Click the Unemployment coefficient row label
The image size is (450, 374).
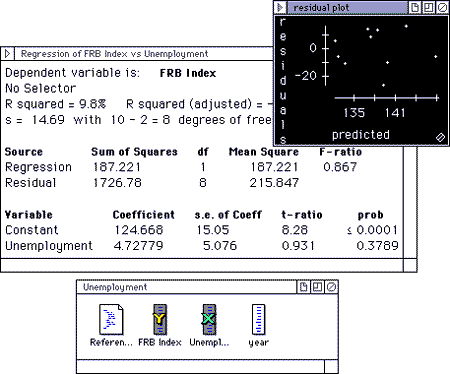pos(49,246)
